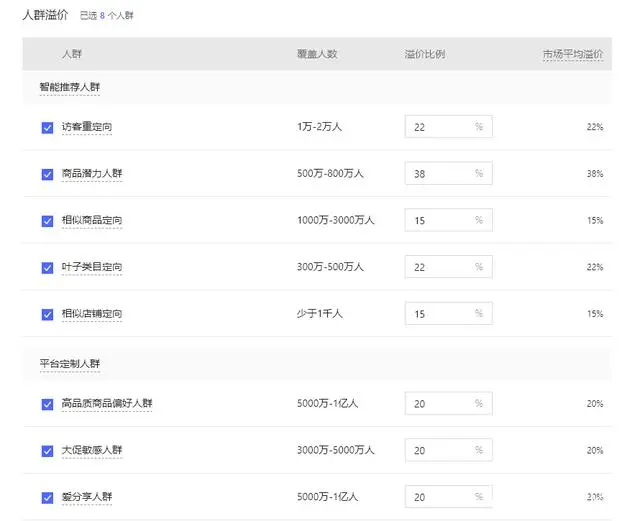Click the 300万-500万人 coverage value

coord(330,267)
